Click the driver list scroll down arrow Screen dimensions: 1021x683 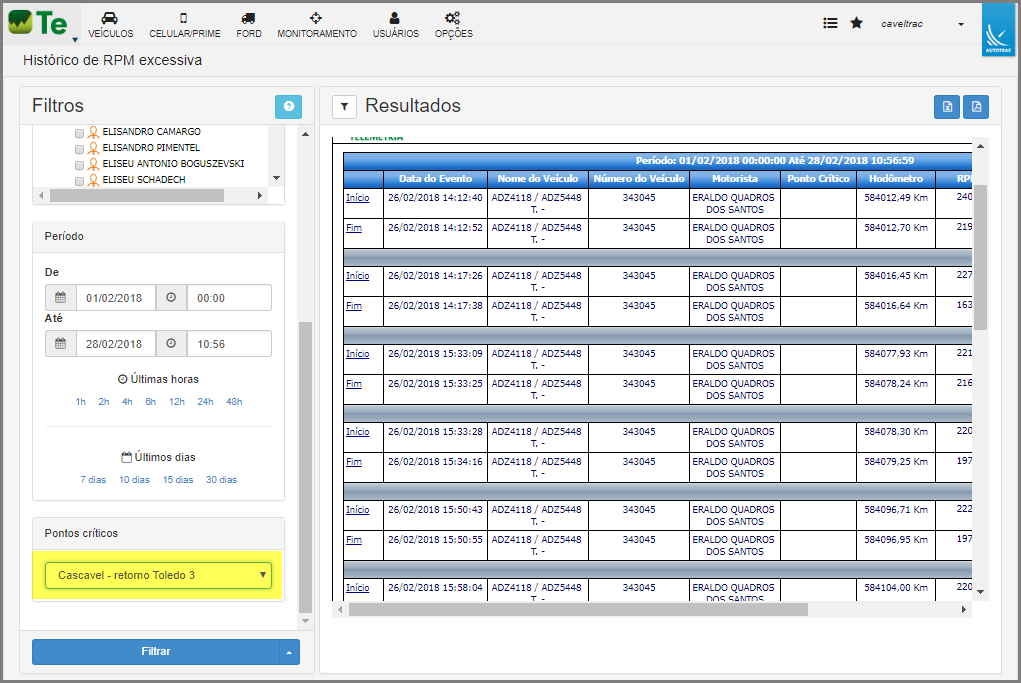click(x=277, y=178)
